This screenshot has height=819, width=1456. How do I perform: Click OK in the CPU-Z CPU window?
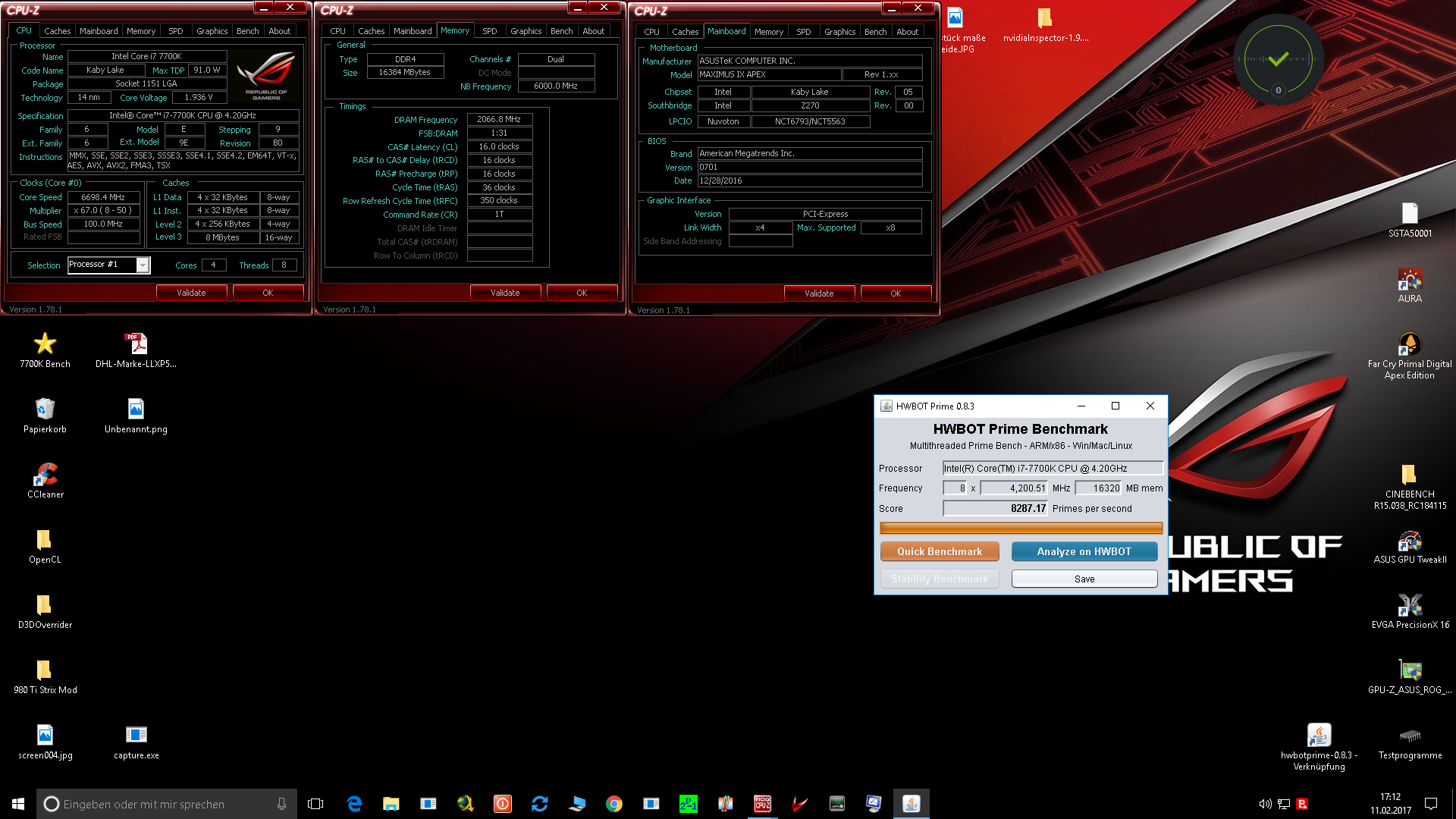pyautogui.click(x=268, y=293)
